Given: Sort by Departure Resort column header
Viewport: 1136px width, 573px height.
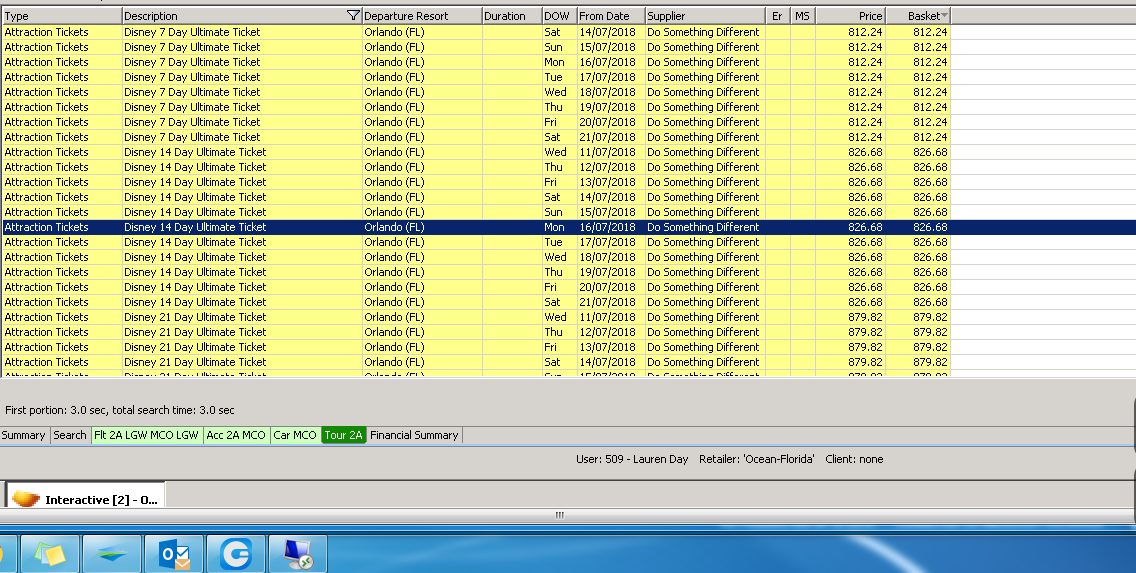Looking at the screenshot, I should 422,16.
